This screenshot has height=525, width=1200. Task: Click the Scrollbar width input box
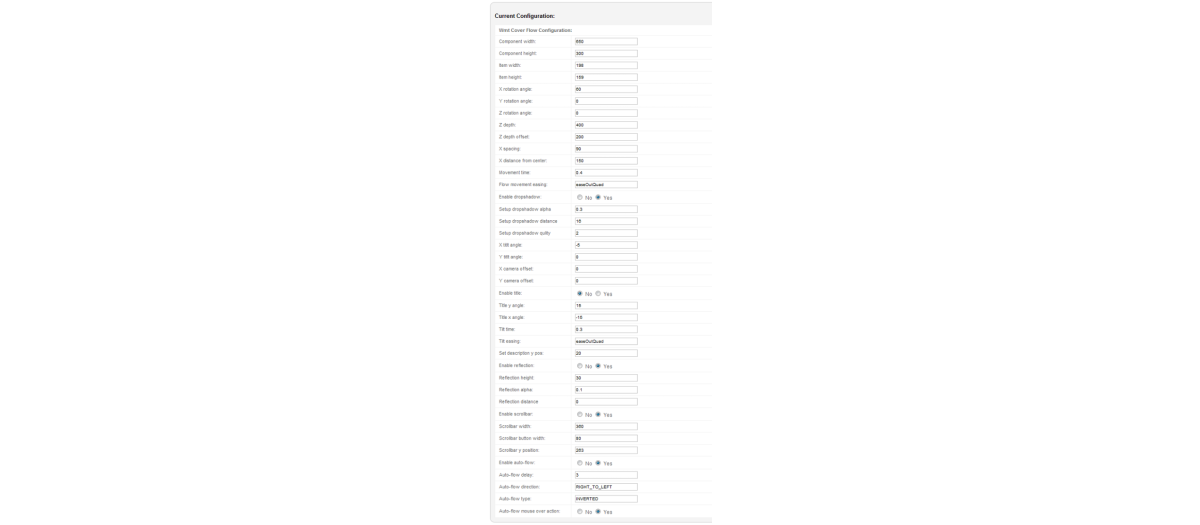pyautogui.click(x=605, y=426)
